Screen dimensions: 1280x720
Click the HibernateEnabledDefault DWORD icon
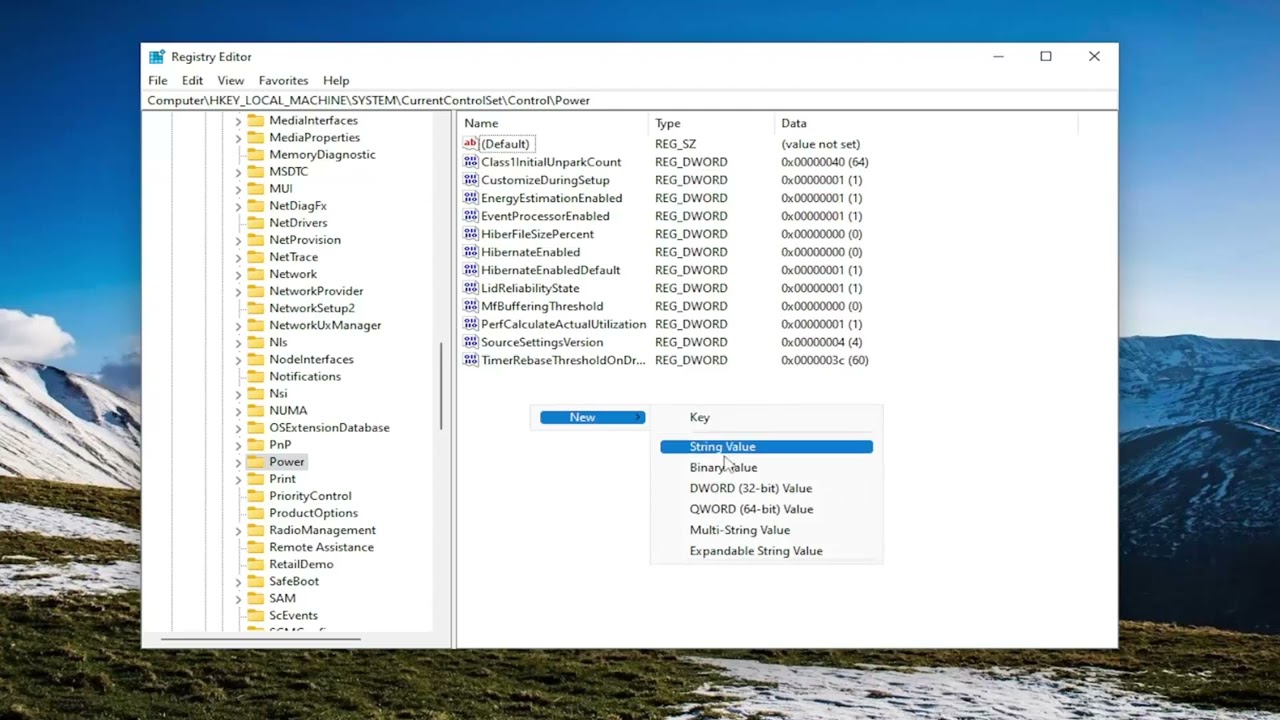(471, 270)
